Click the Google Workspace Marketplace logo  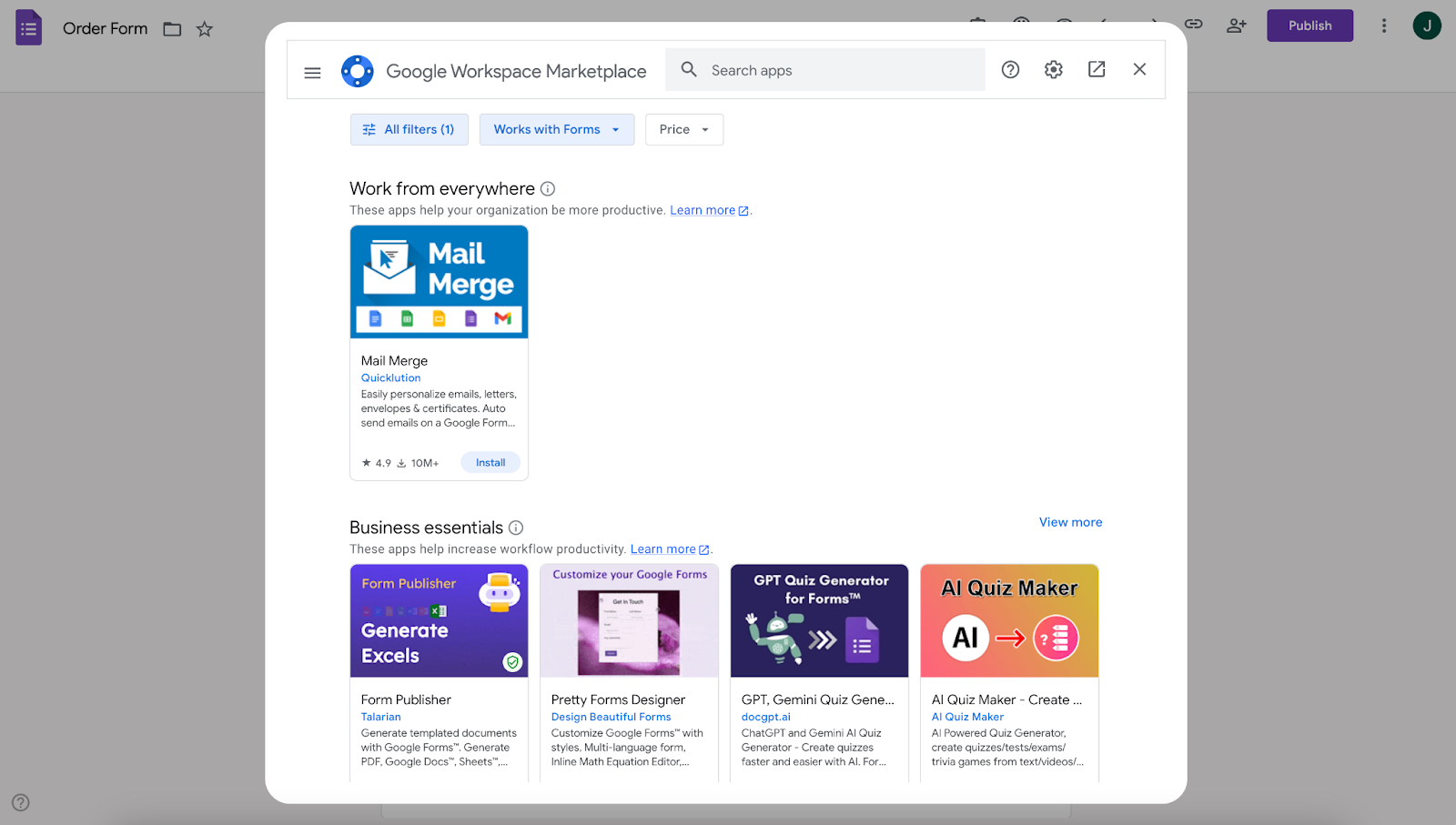(357, 71)
